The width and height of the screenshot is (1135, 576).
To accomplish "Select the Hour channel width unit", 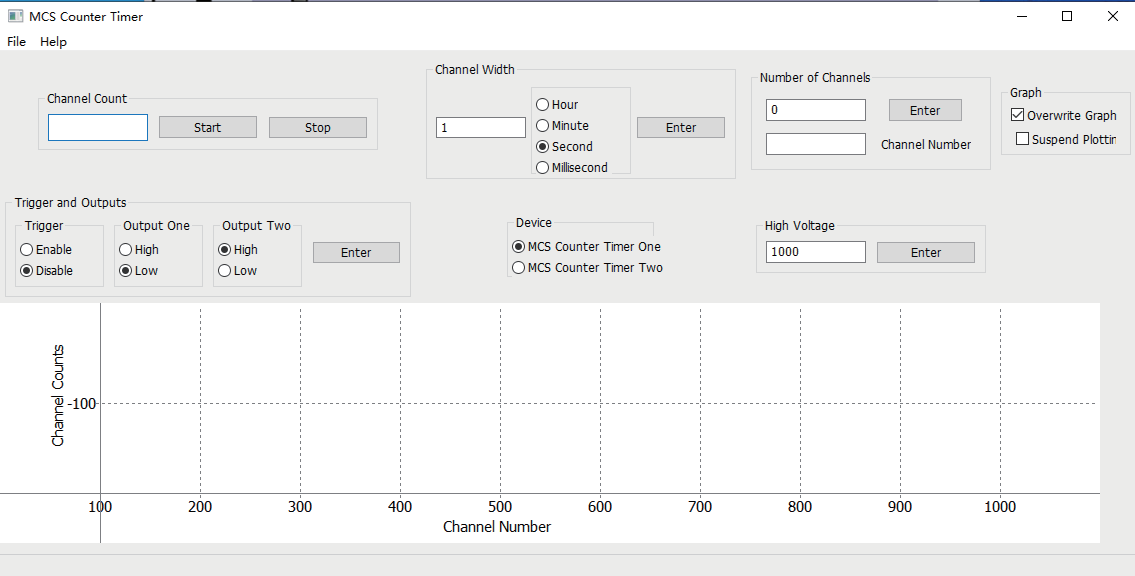I will point(543,105).
